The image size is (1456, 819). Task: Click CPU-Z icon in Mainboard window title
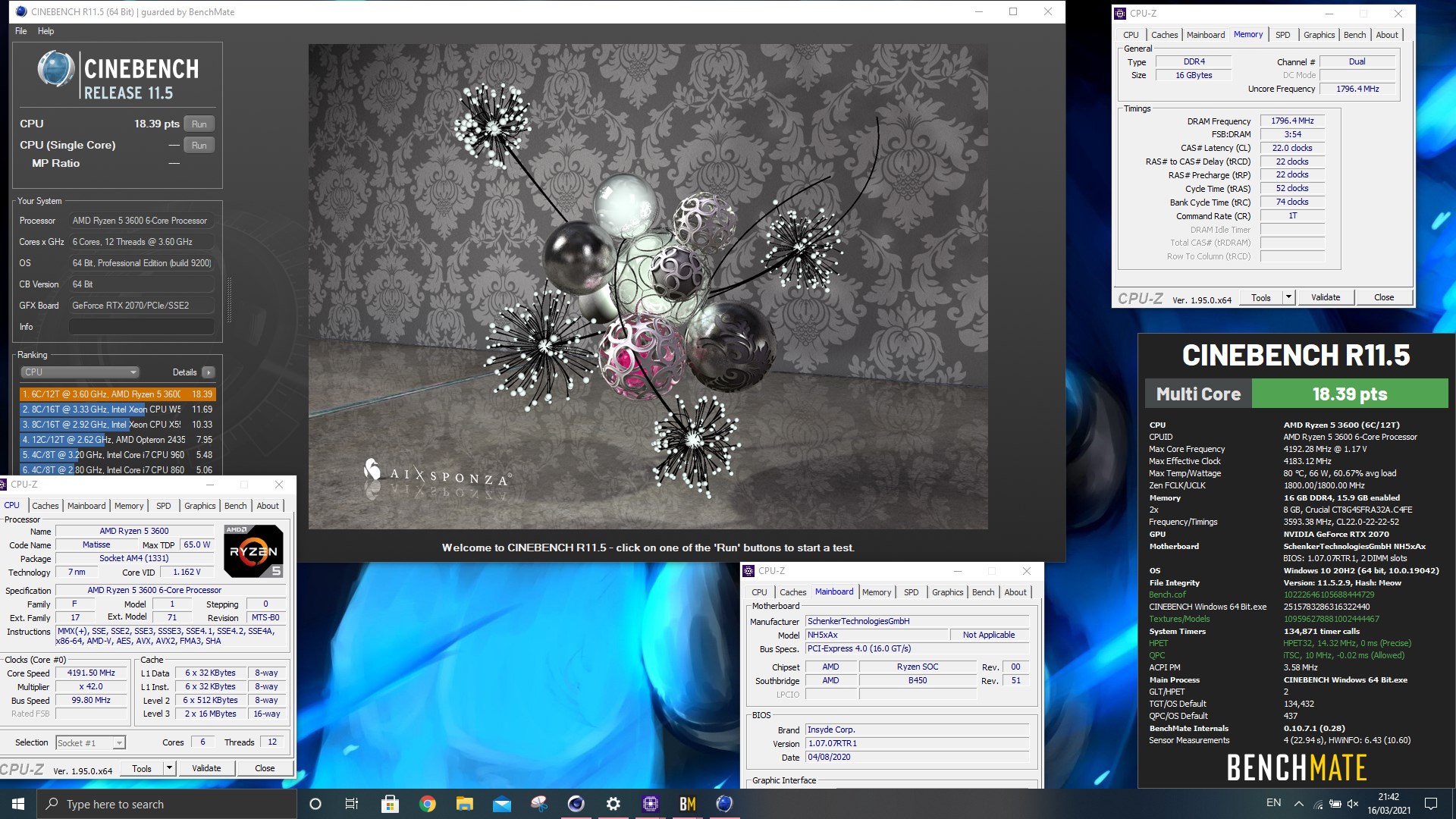(748, 571)
